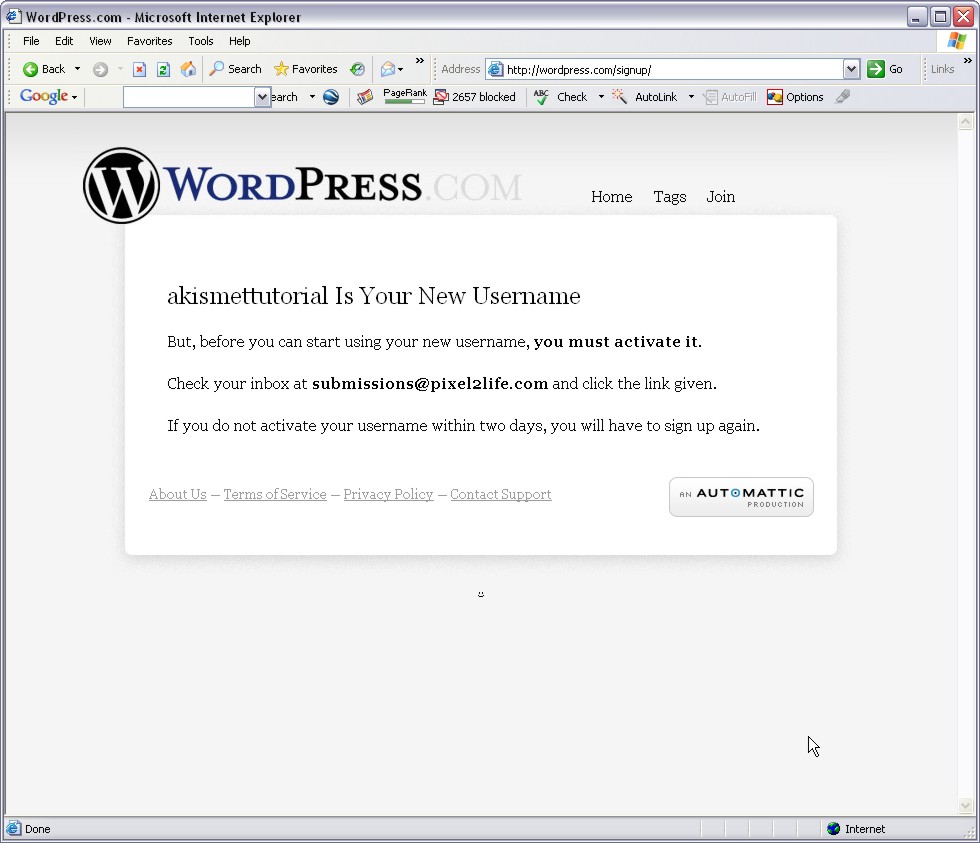The width and height of the screenshot is (980, 843).
Task: Open the File menu
Action: [x=31, y=41]
